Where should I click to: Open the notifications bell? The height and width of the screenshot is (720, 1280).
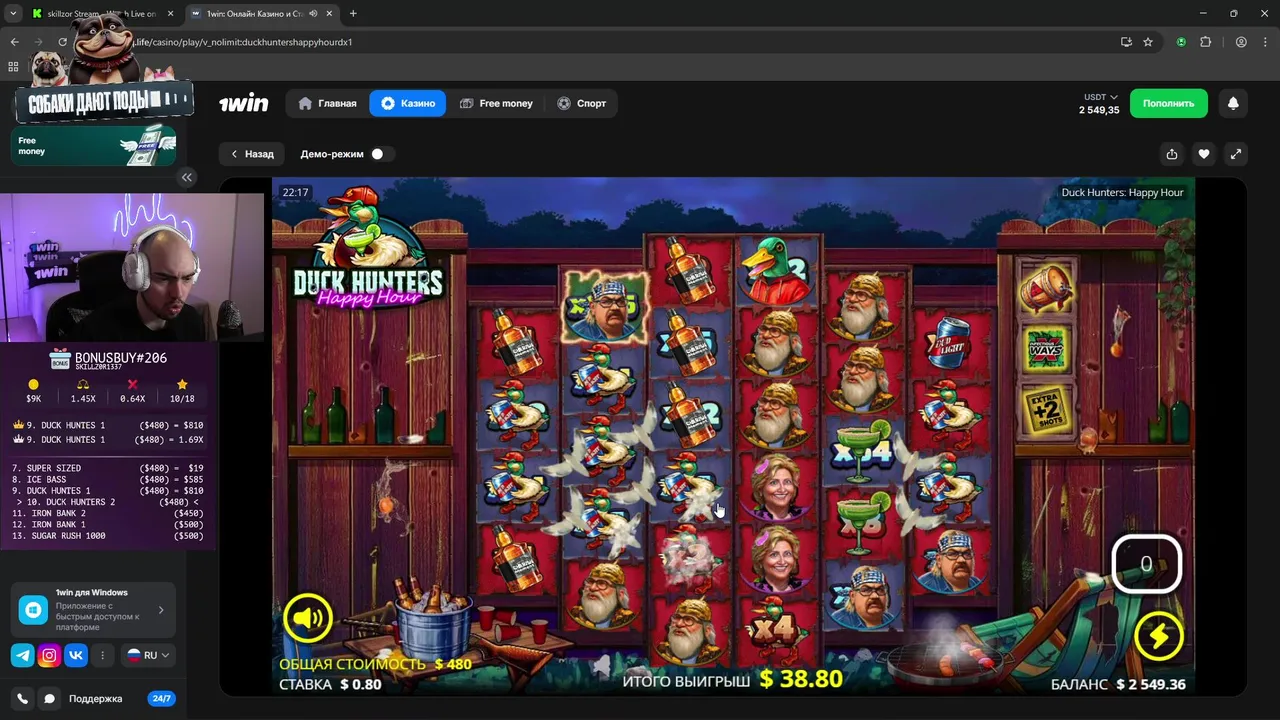1233,103
